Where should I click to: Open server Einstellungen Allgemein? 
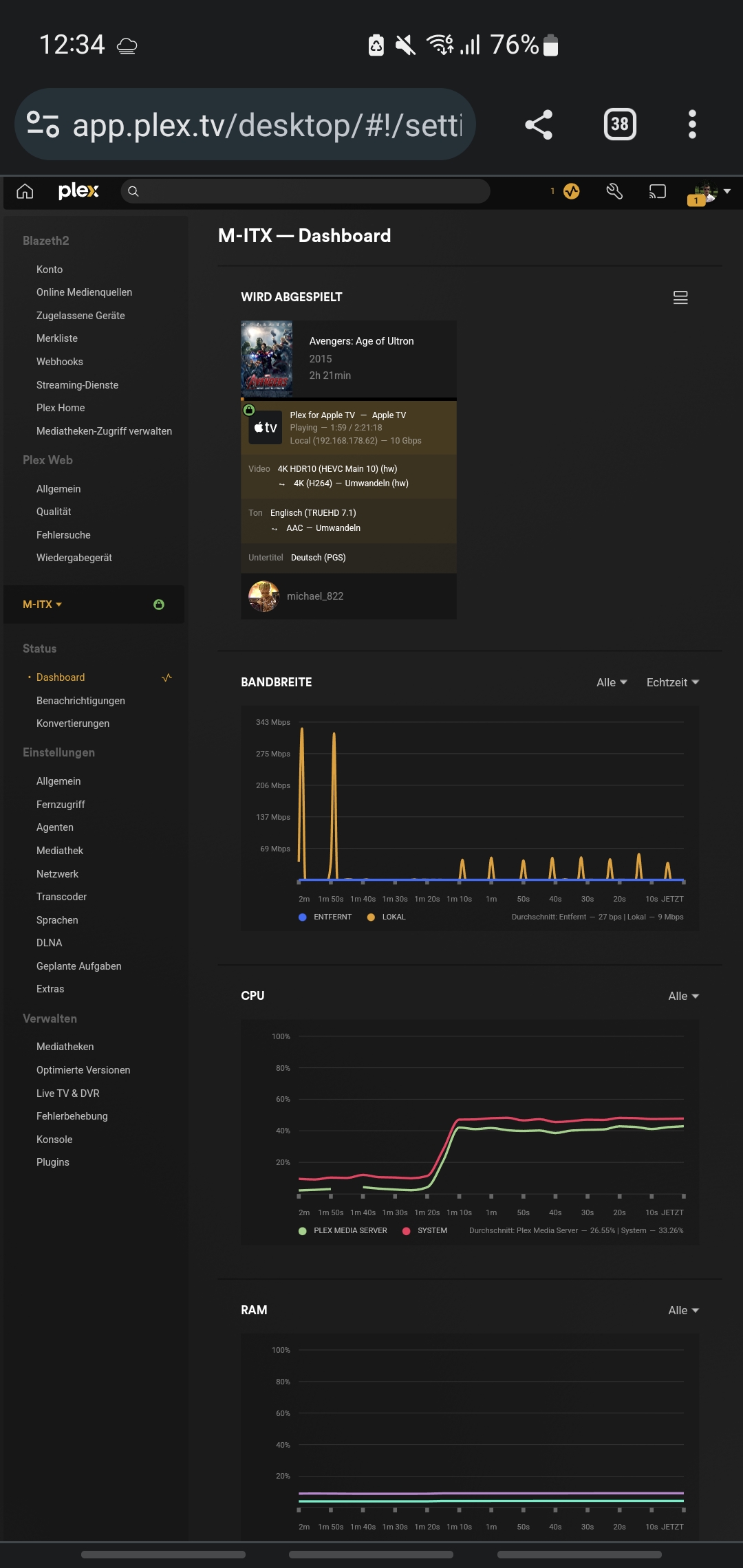click(58, 781)
